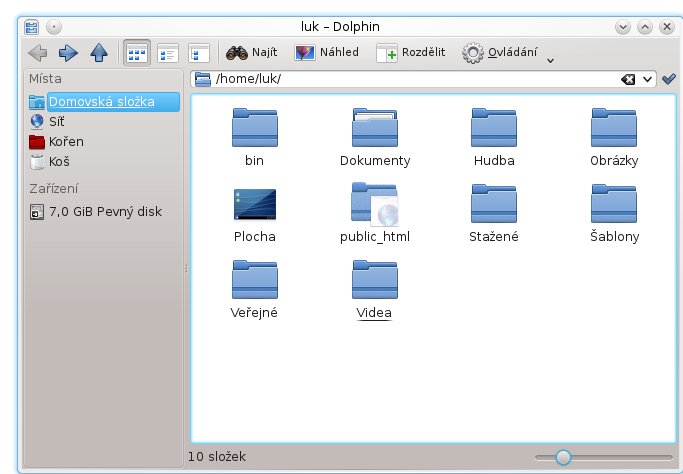The height and width of the screenshot is (474, 683).
Task: Switch to Columns view mode
Action: pyautogui.click(x=199, y=53)
